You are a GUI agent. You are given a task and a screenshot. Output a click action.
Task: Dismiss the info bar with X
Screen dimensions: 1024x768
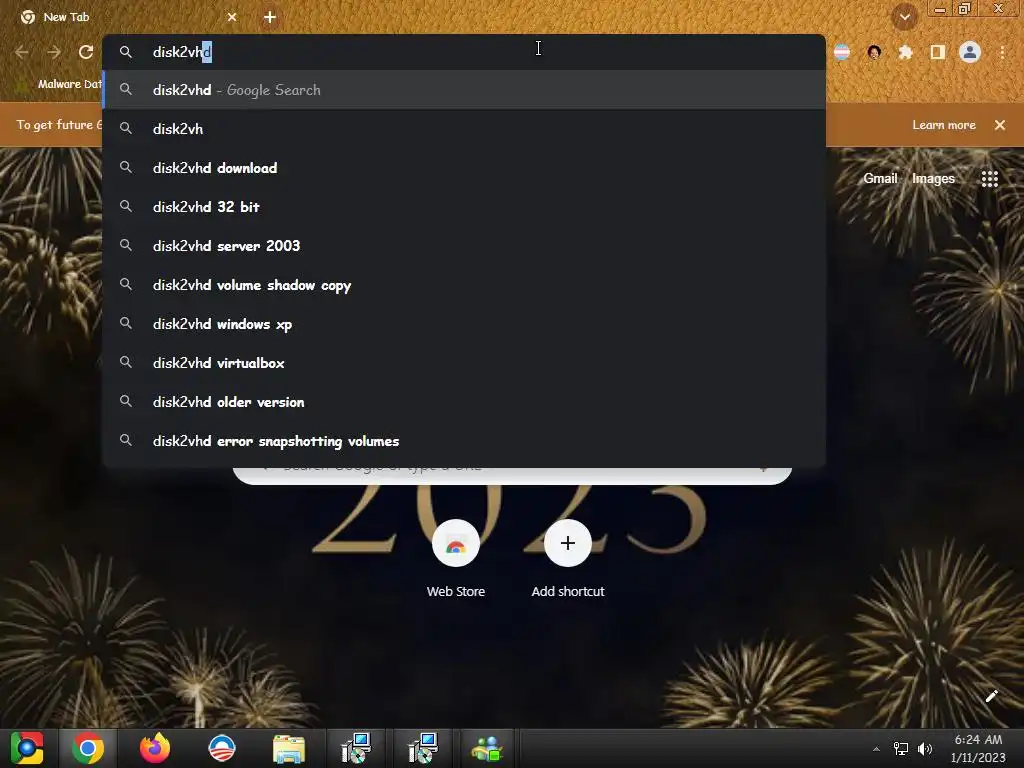(1000, 125)
